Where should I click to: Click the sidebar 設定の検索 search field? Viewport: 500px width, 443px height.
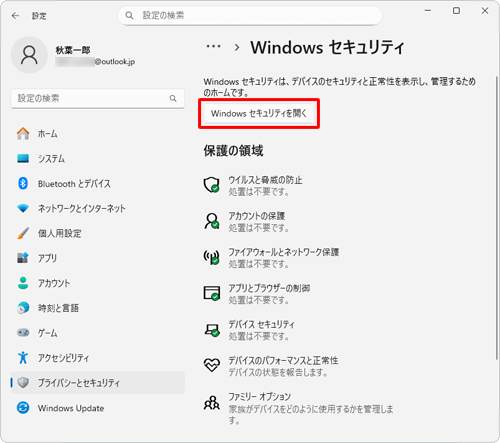pos(98,98)
